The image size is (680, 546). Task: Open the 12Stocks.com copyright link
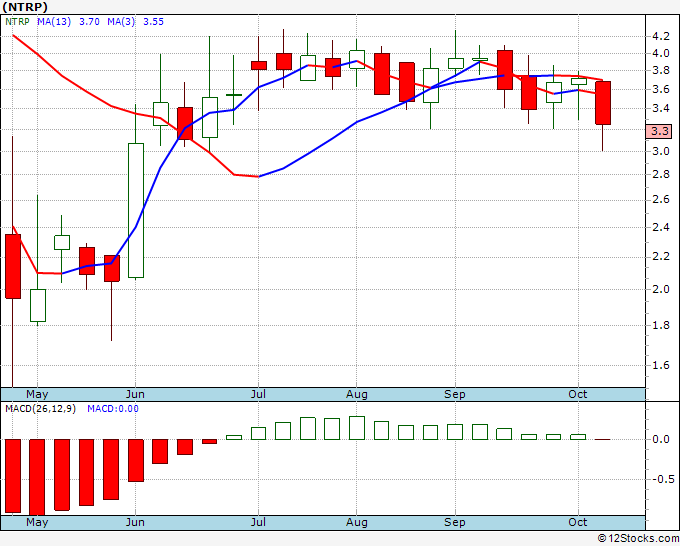tap(638, 539)
